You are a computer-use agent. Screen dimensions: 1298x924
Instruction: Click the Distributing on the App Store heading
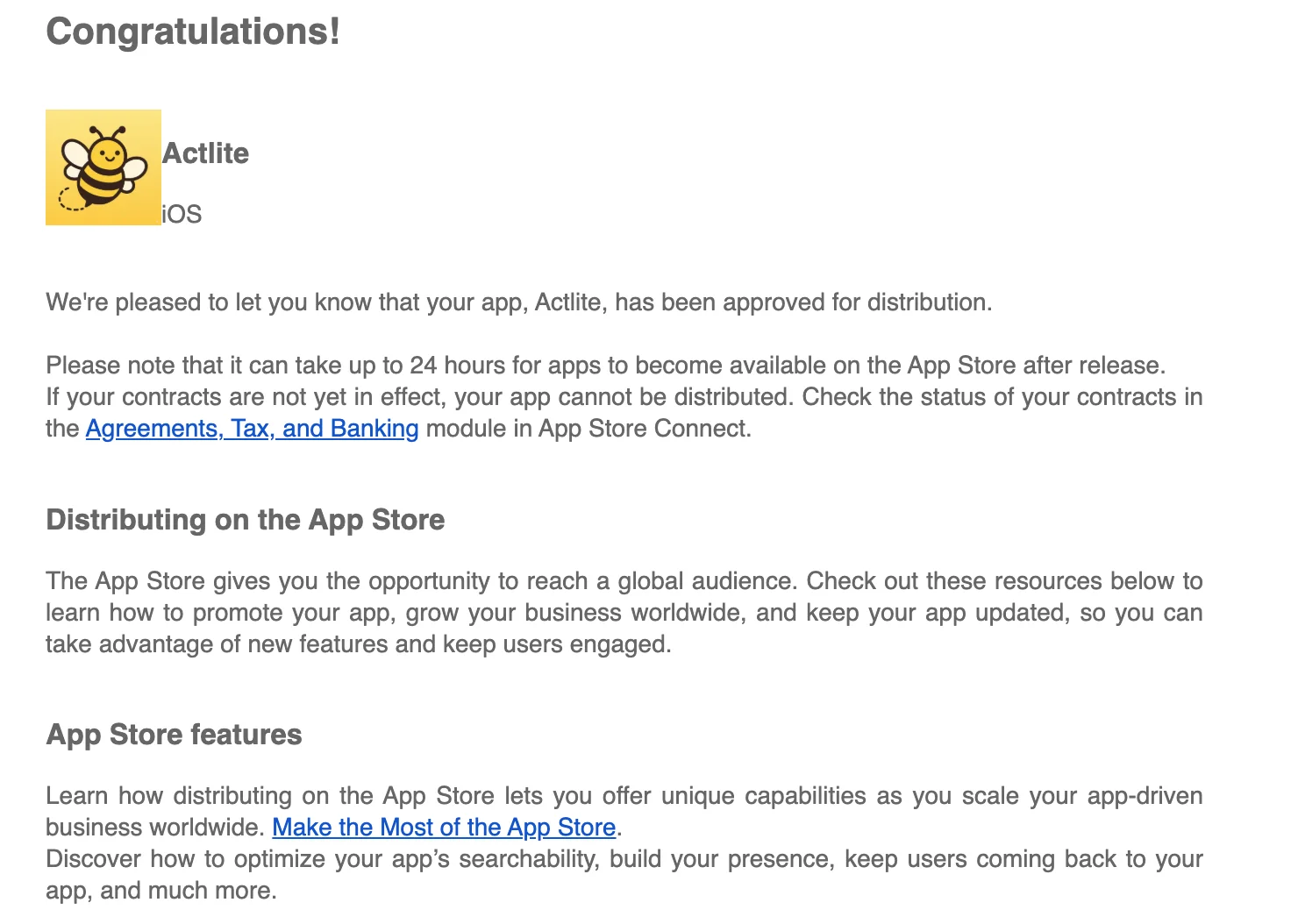point(246,520)
